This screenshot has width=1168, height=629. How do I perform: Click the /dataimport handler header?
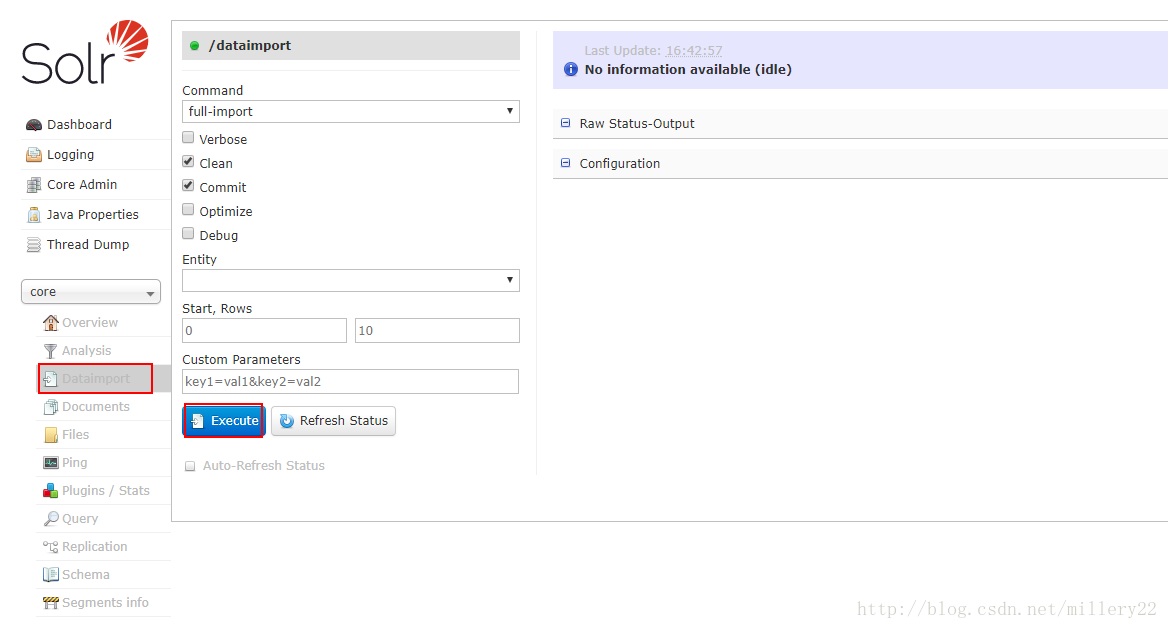351,45
